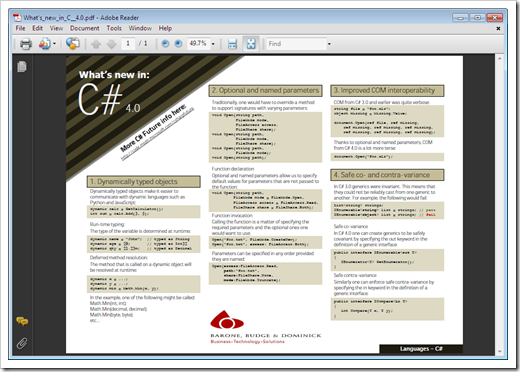The height and width of the screenshot is (372, 520).
Task: Open the zoom level dropdown arrow
Action: coord(213,44)
